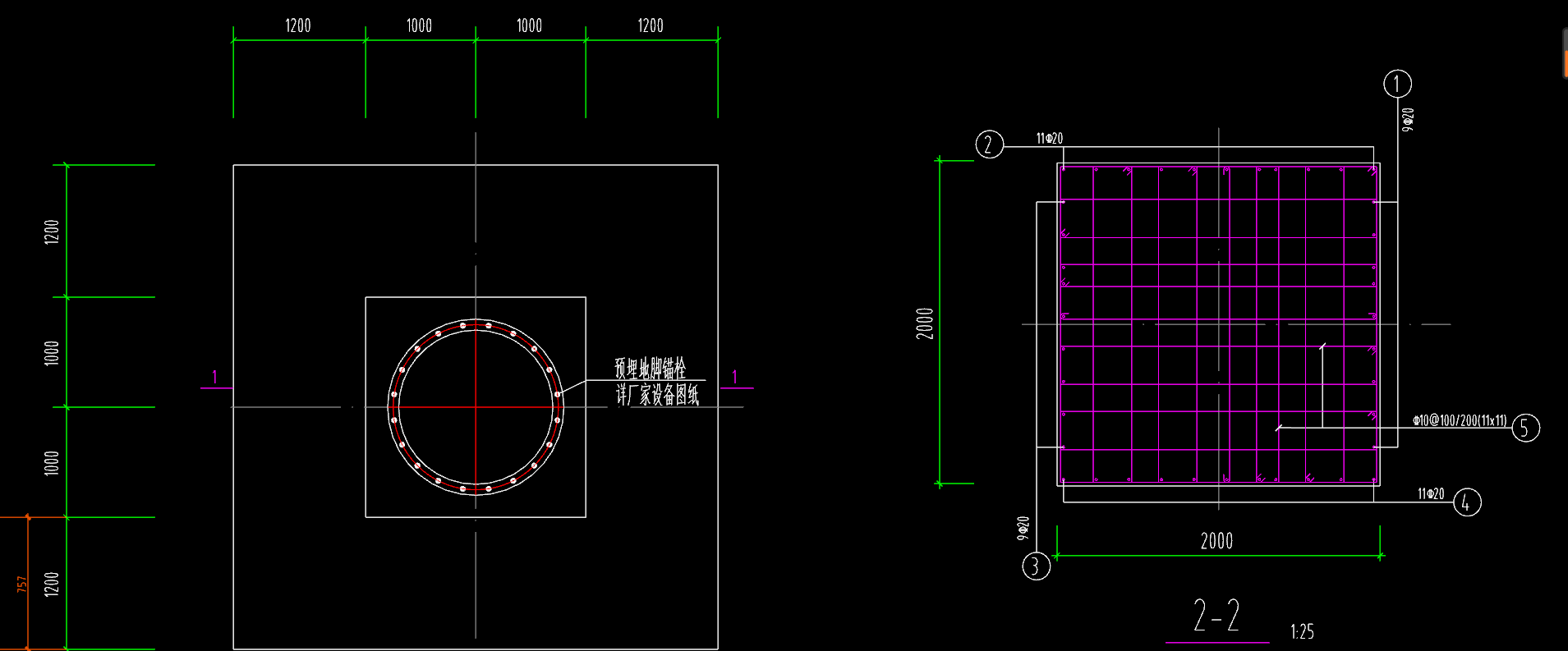Select the 预埋地脚锚栓 annotation text
The height and width of the screenshot is (651, 1568).
point(651,368)
